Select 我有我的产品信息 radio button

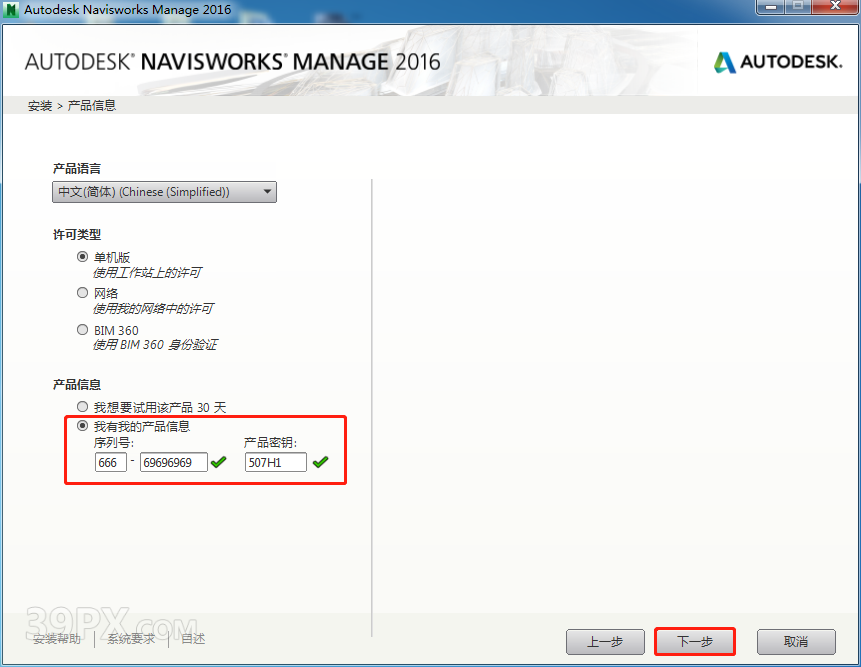coord(83,426)
